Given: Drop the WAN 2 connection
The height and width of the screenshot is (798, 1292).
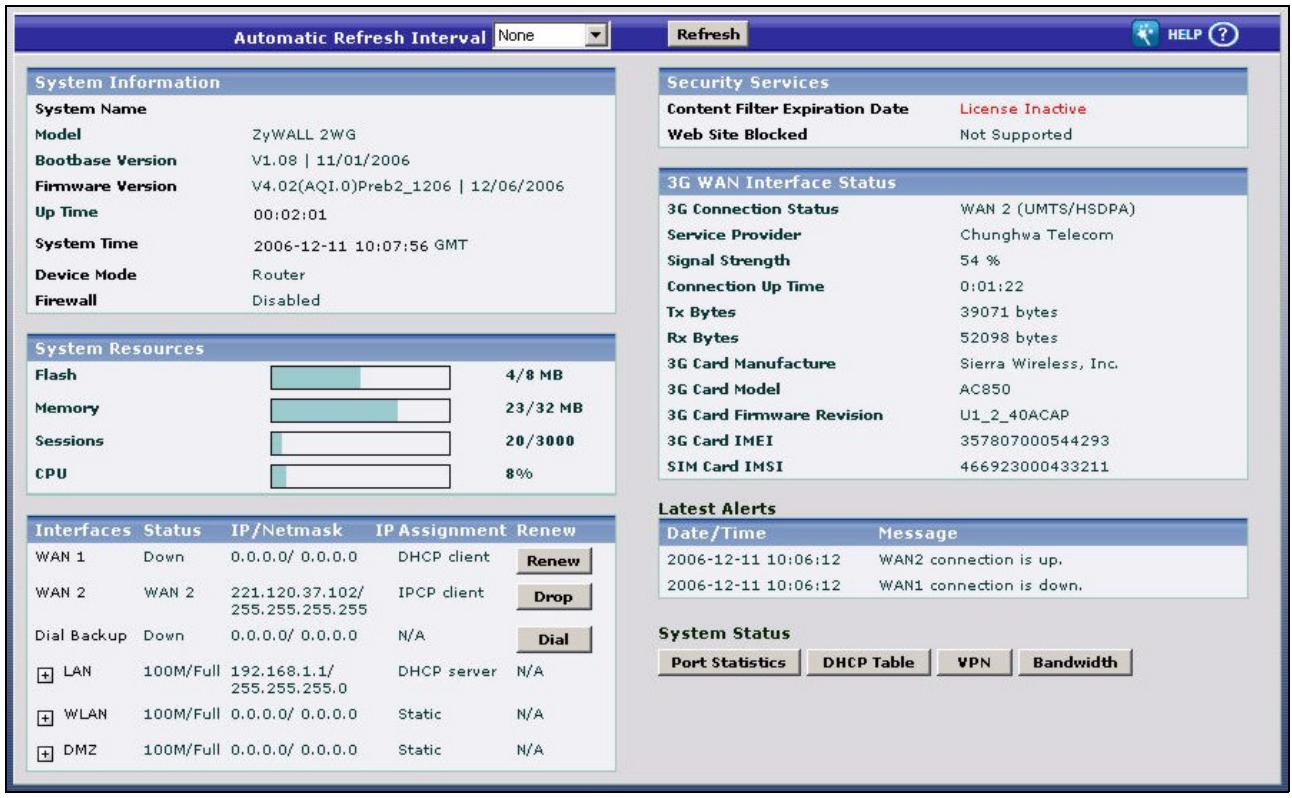Looking at the screenshot, I should click(555, 597).
